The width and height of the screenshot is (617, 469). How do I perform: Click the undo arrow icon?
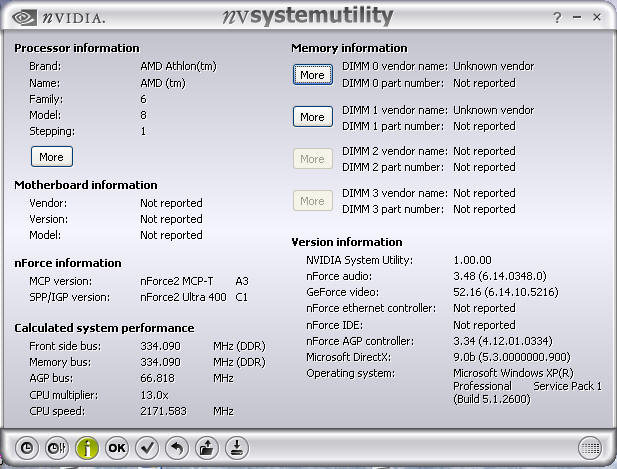(177, 448)
